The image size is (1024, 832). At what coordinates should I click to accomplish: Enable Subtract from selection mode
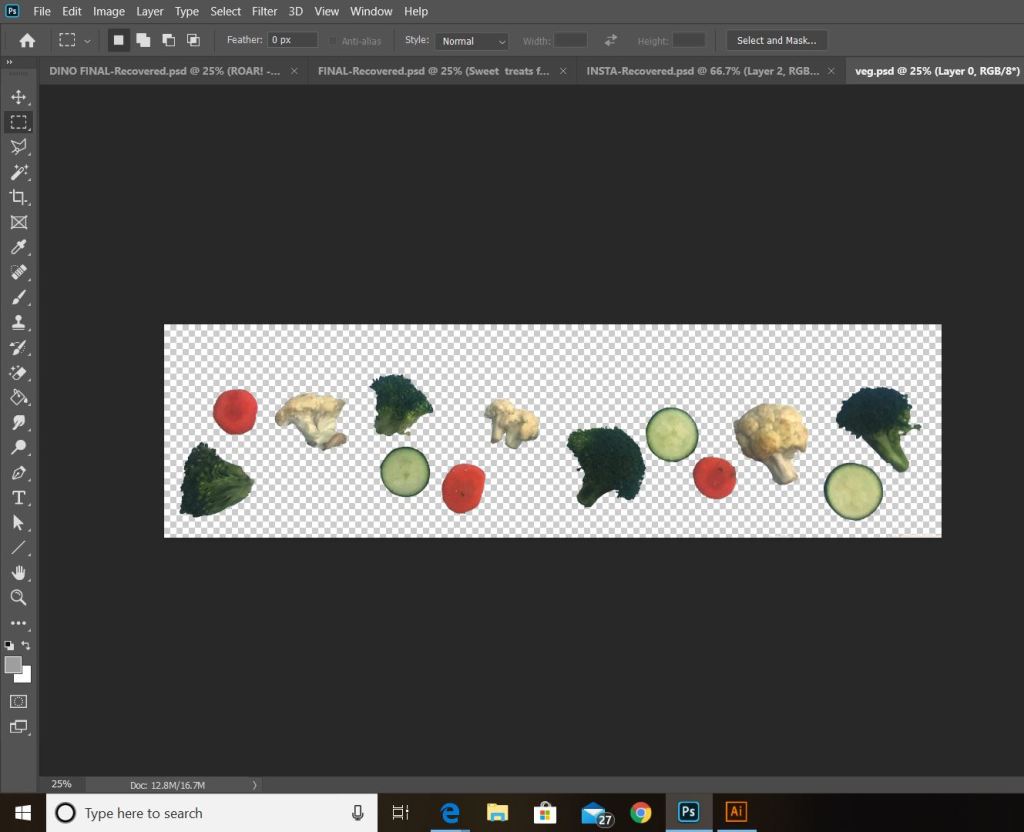pos(168,40)
